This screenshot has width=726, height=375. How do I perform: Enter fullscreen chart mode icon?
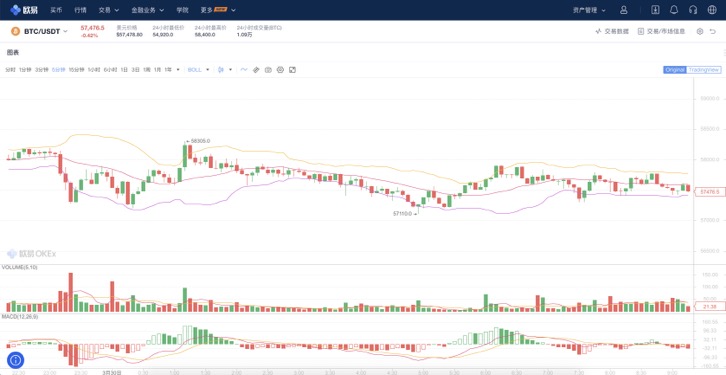coord(292,70)
